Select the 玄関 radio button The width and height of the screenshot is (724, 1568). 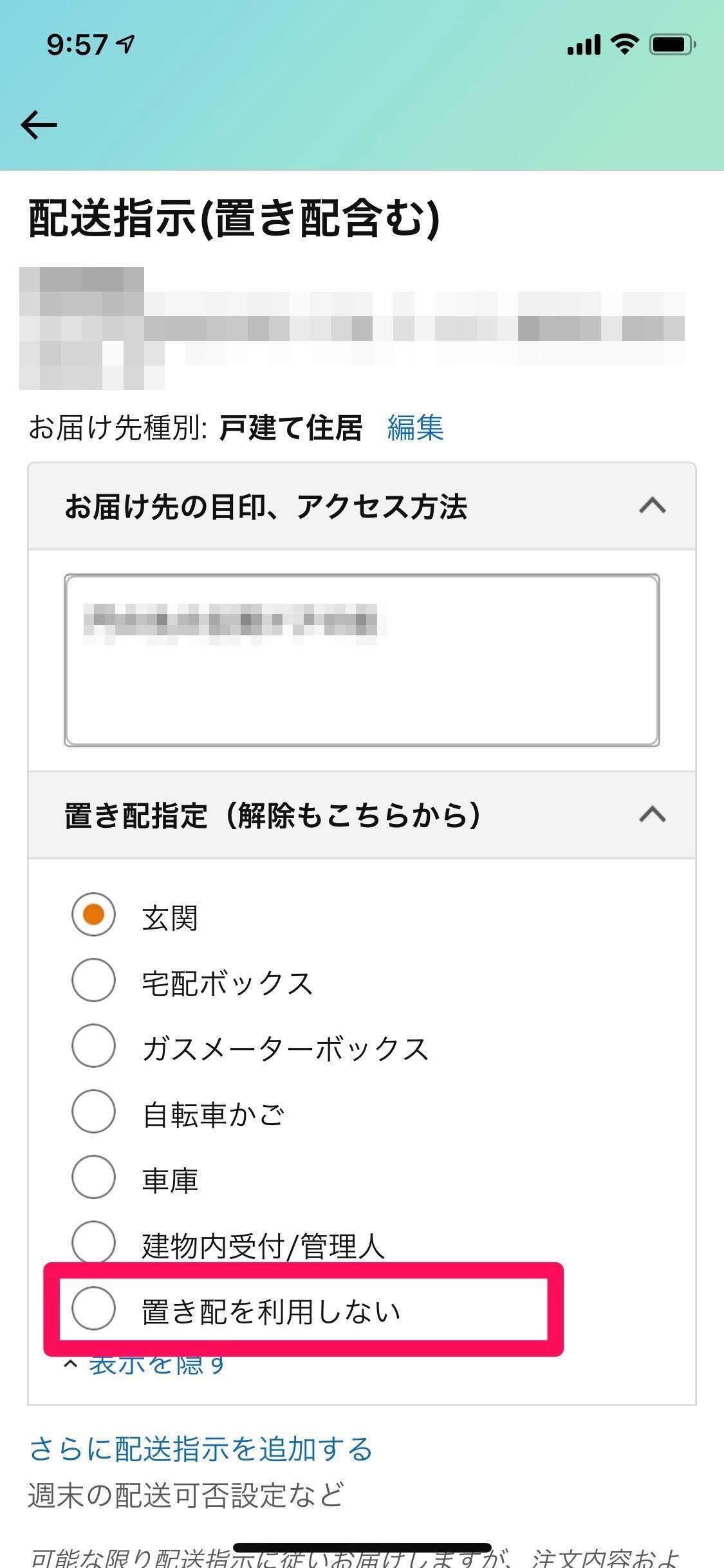pos(94,915)
